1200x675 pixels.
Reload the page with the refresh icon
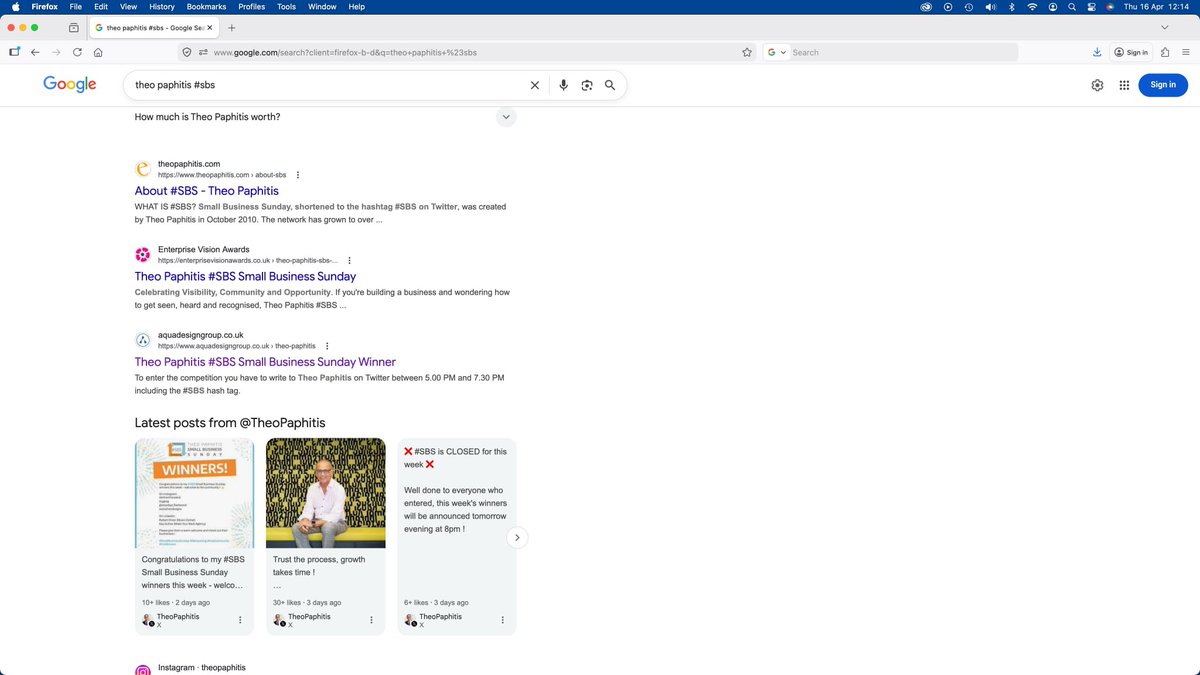point(77,52)
